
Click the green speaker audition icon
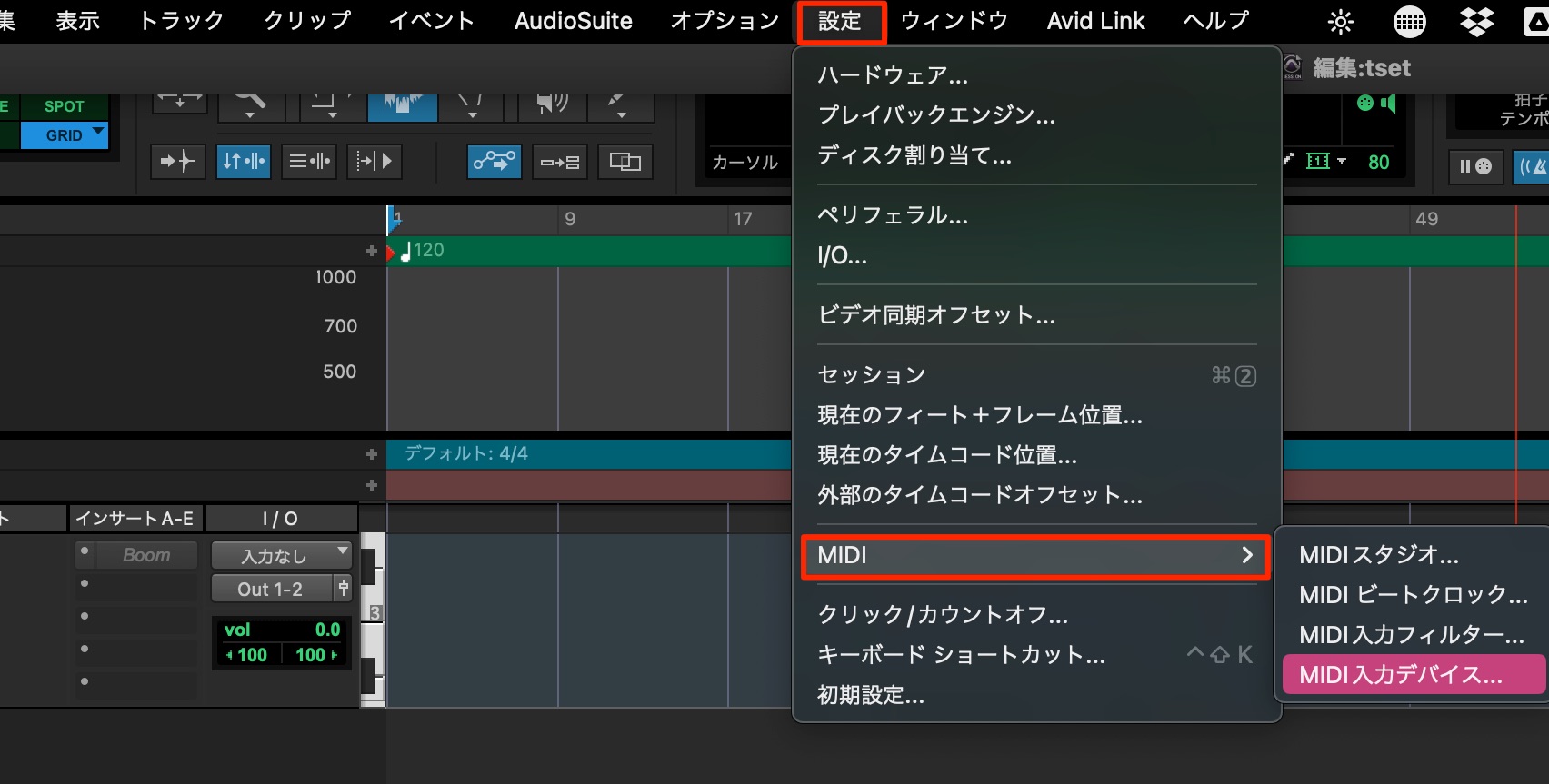coord(1389,103)
